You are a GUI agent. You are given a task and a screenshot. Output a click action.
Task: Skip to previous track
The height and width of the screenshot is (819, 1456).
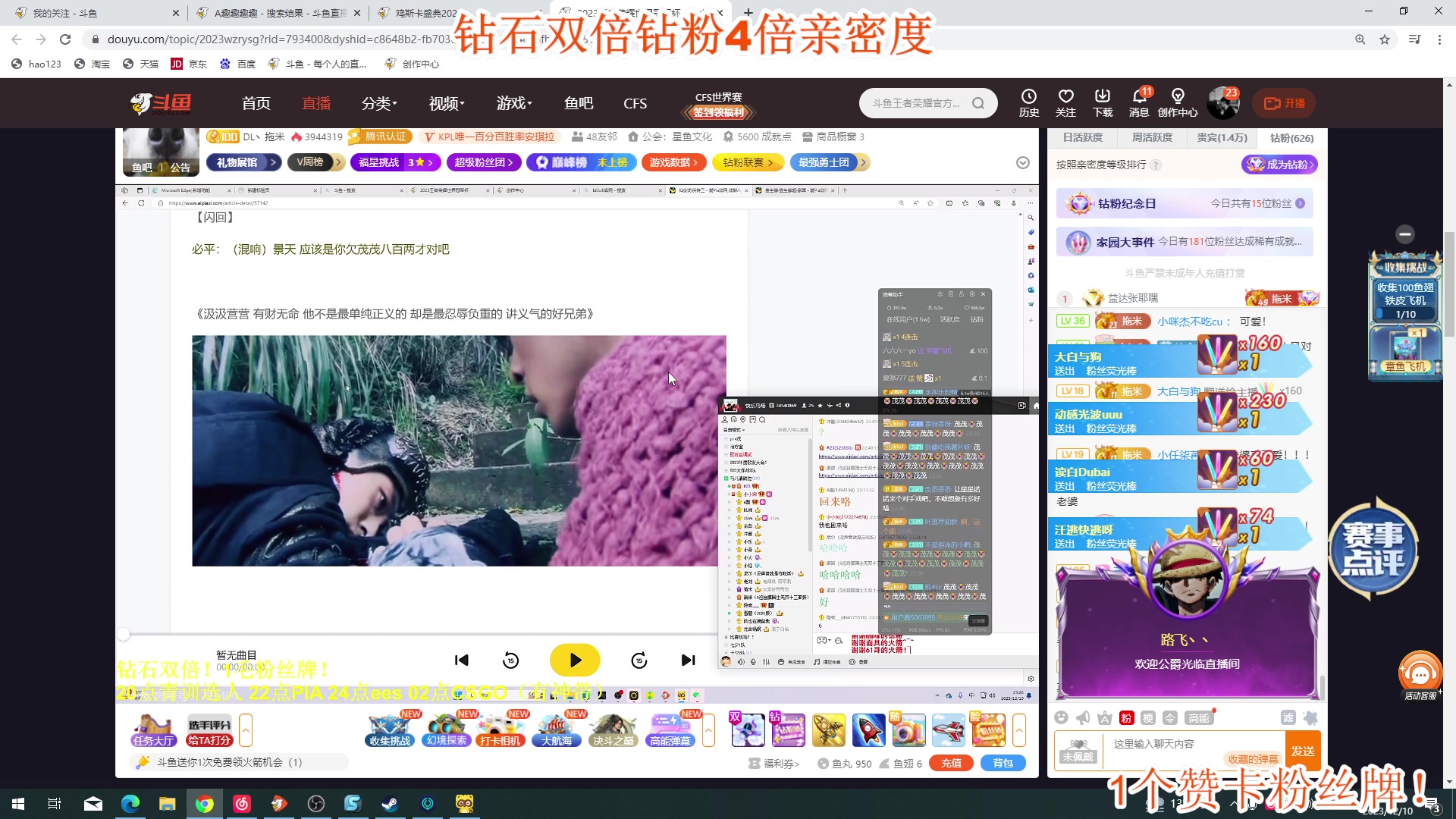click(462, 661)
